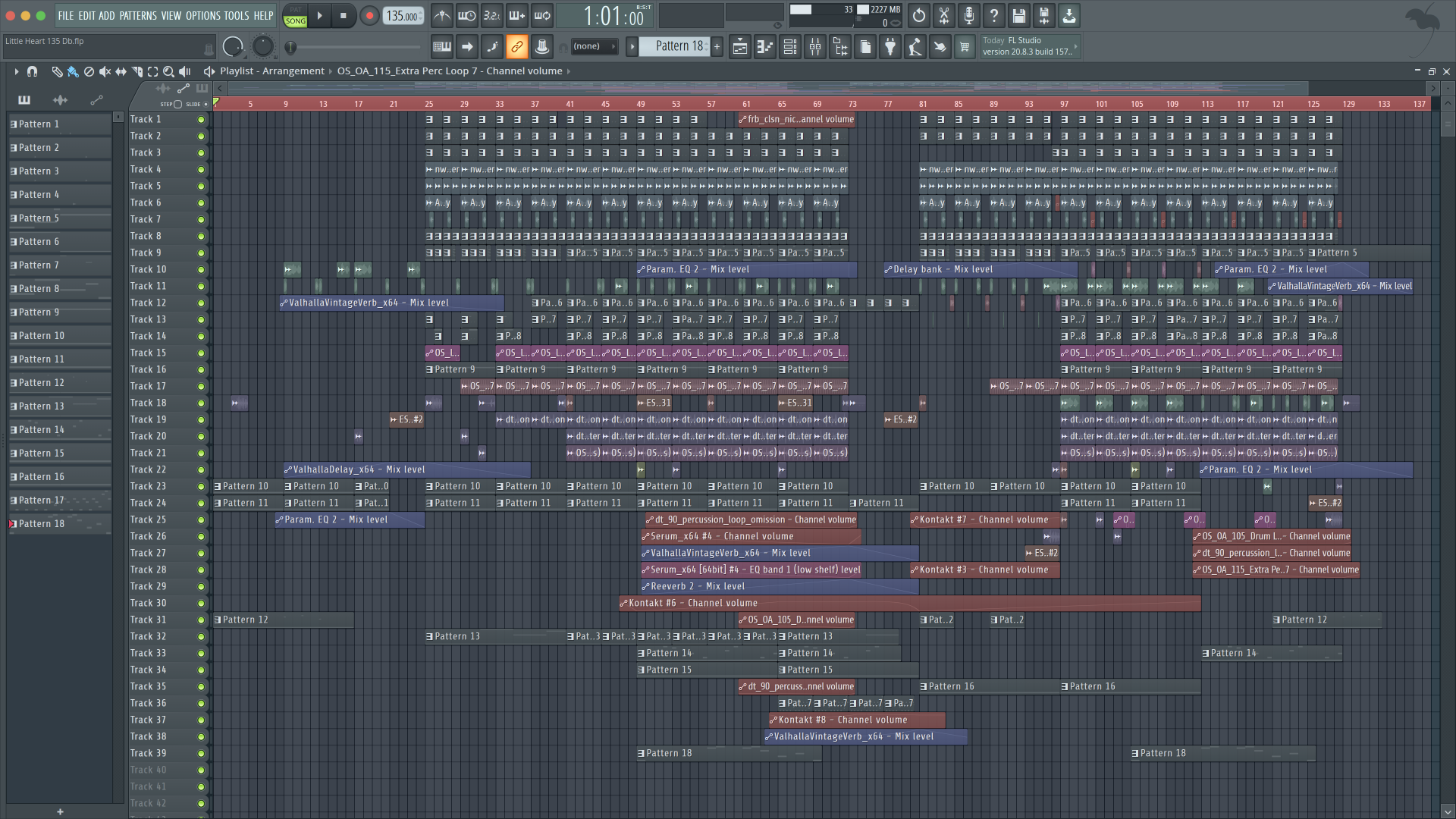This screenshot has width=1456, height=819.
Task: Expand the news panel arrow beside FL Studio version
Action: (1075, 46)
